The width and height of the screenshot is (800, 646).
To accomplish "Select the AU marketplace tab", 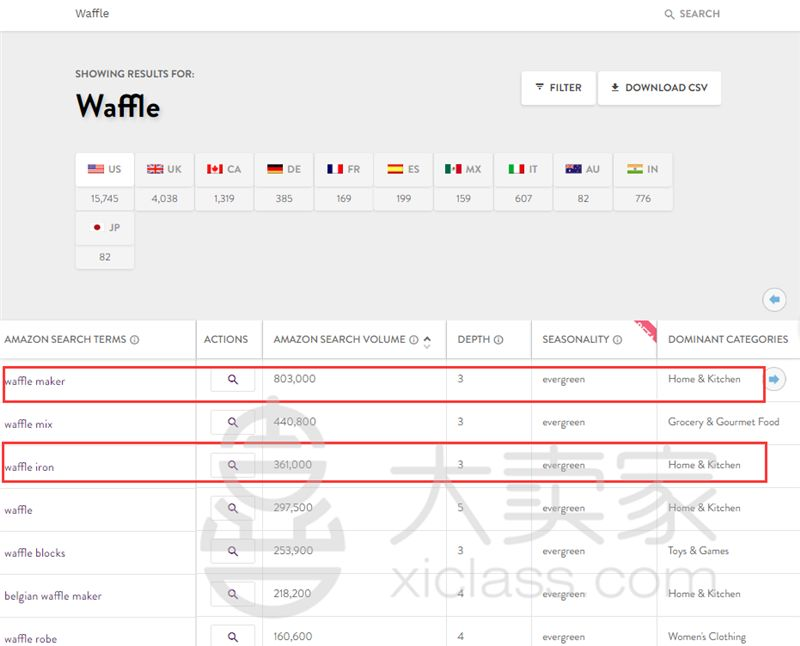I will (x=583, y=169).
